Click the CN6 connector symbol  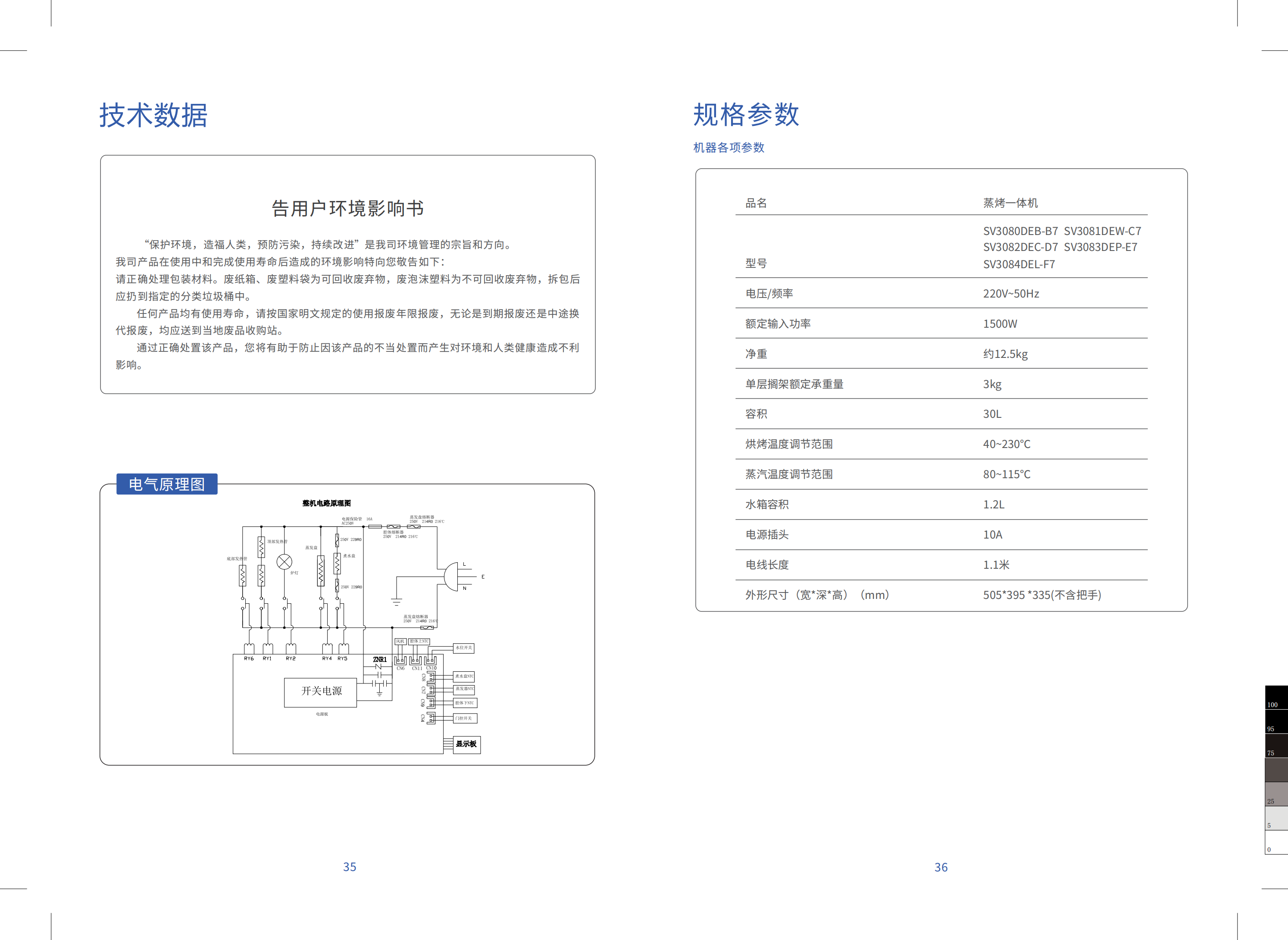coord(400,661)
